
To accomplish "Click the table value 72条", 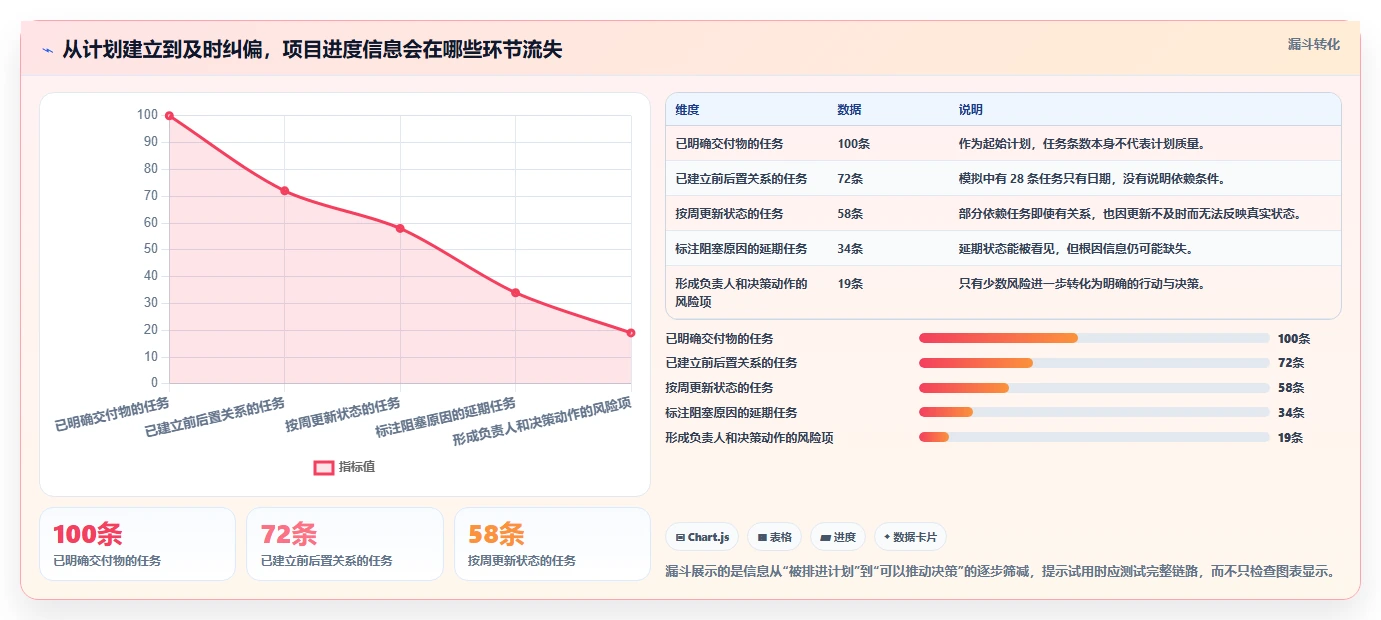I will pyautogui.click(x=850, y=179).
